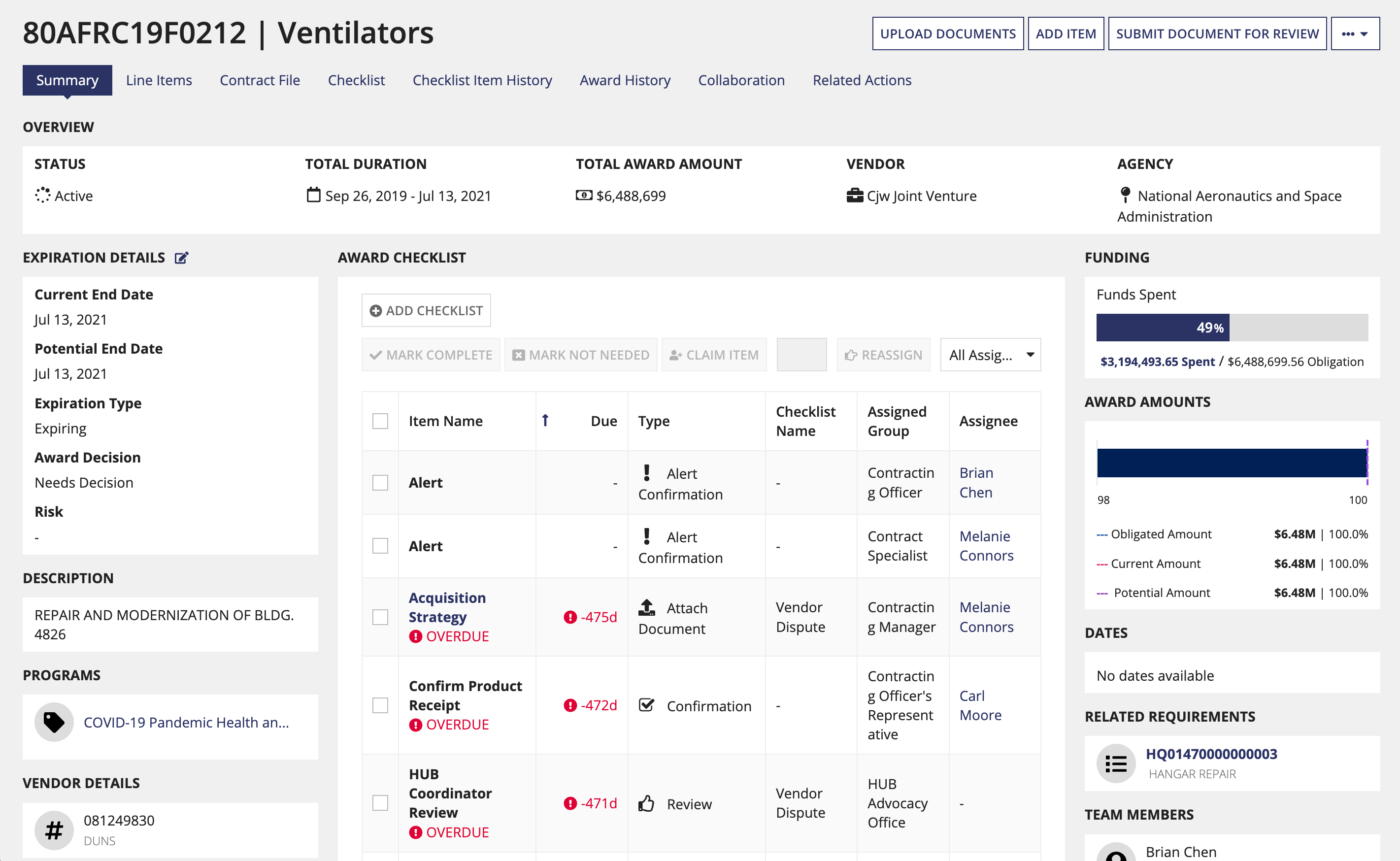
Task: Open the more actions ellipsis dropdown
Action: pyautogui.click(x=1355, y=33)
